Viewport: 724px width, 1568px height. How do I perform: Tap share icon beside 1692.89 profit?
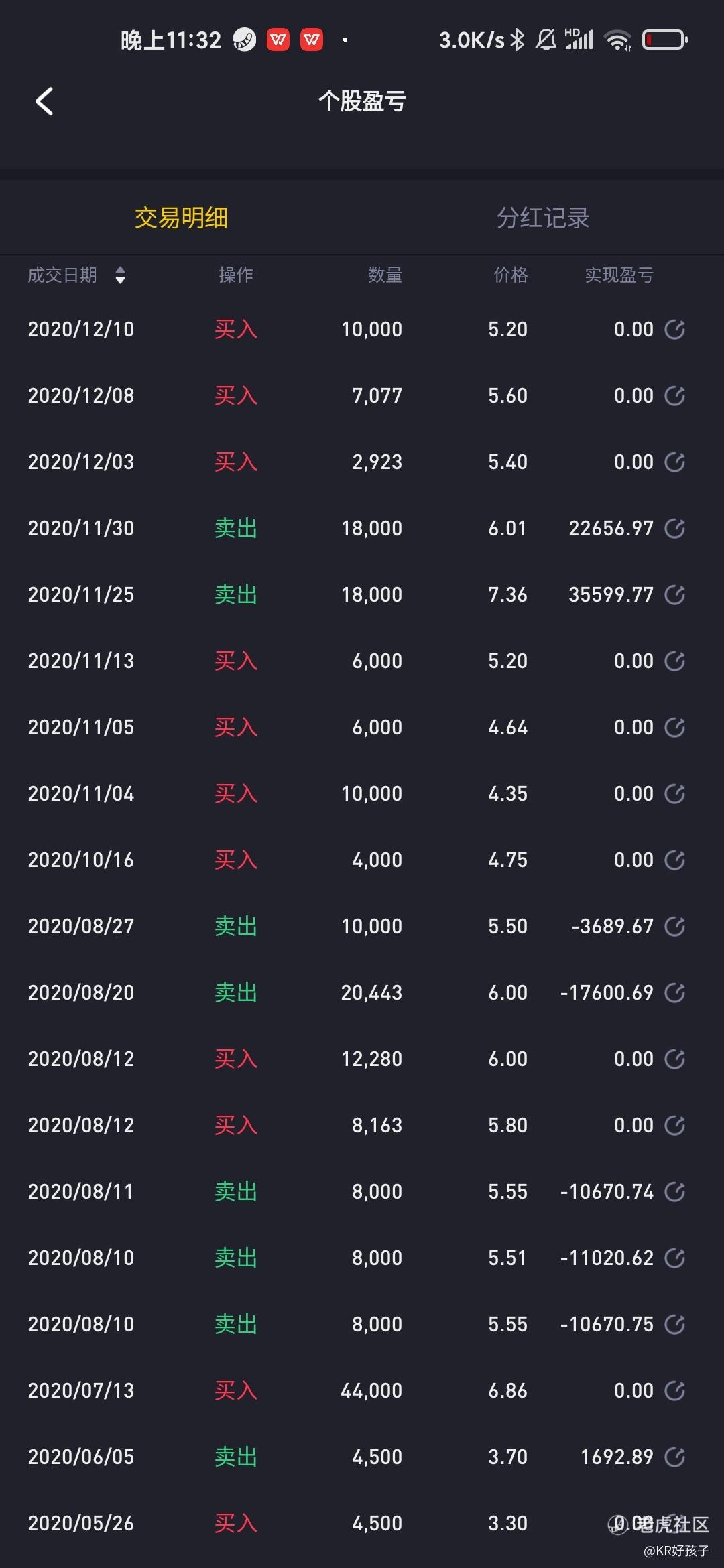tap(674, 1457)
